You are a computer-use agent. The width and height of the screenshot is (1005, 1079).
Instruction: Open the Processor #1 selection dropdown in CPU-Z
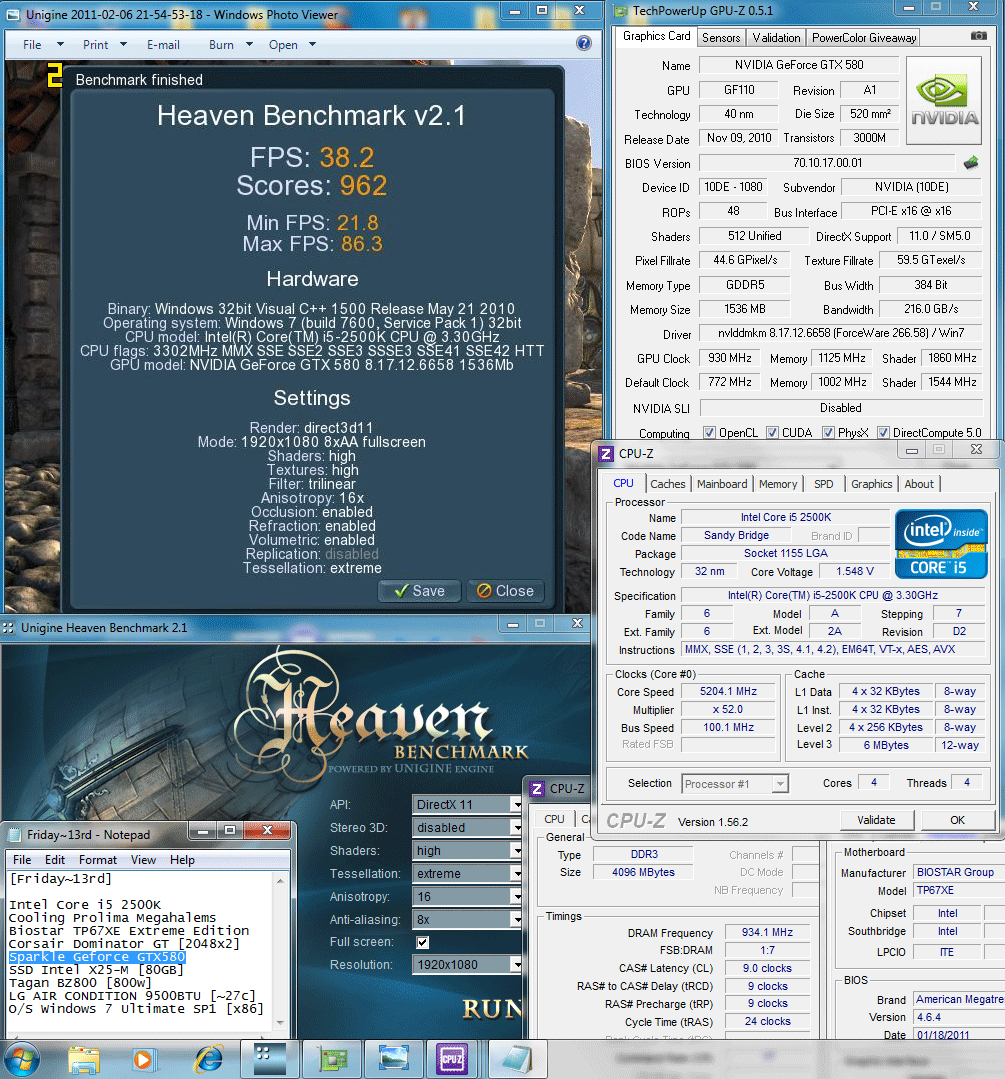[x=735, y=784]
